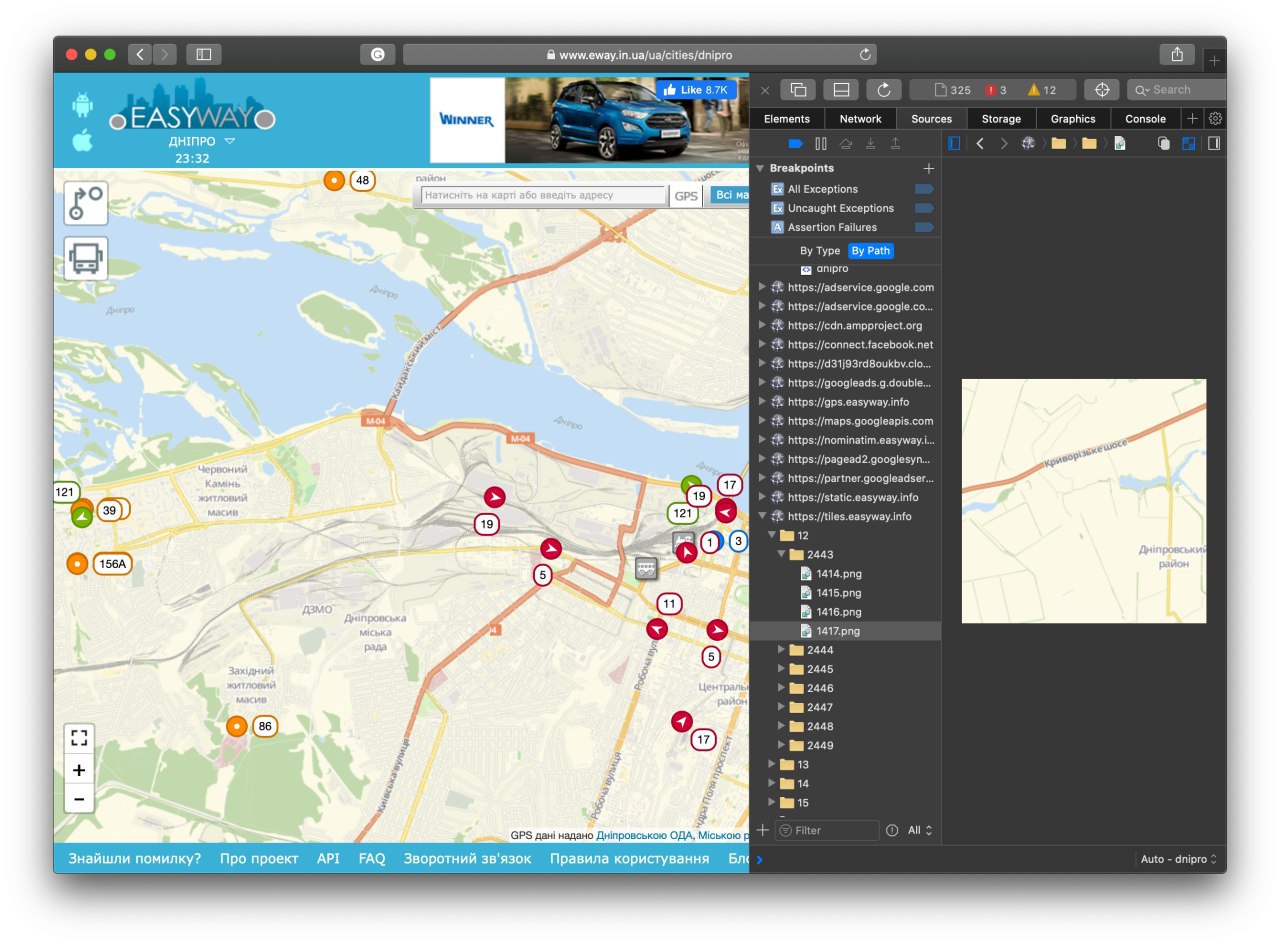Screen dimensions: 1280x944
Task: Toggle All Exceptions breakpoint
Action: tap(925, 189)
